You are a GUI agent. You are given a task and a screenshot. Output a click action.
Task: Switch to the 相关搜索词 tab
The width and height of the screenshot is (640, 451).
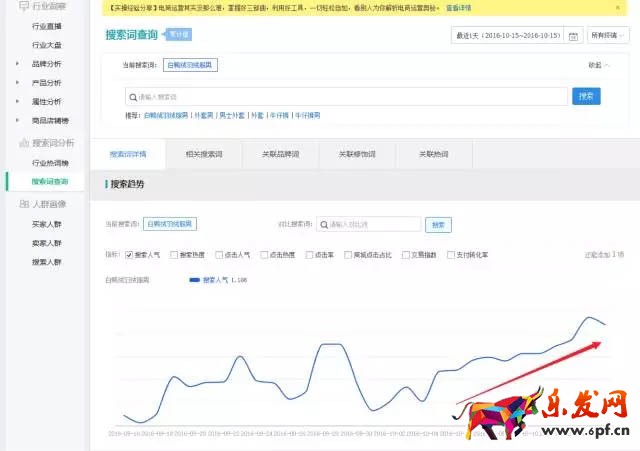[x=203, y=155]
